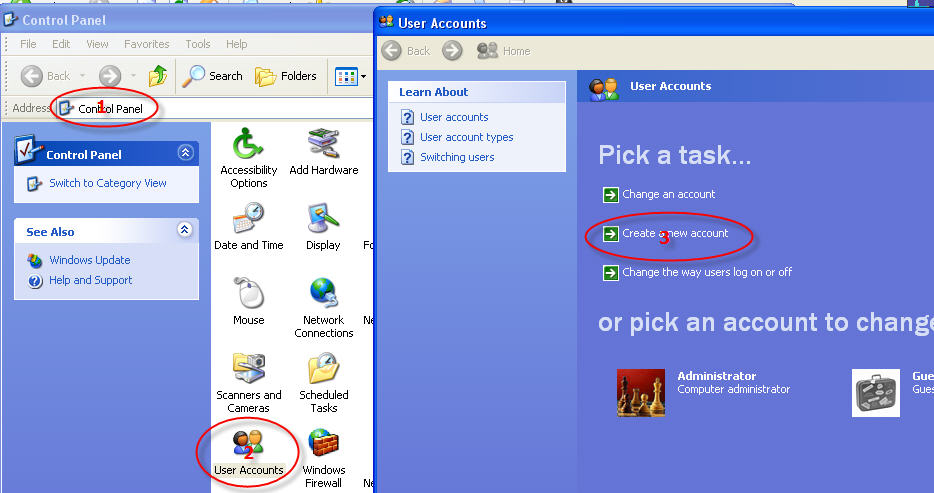The image size is (934, 493).
Task: Click the Administrator account name
Action: click(717, 376)
